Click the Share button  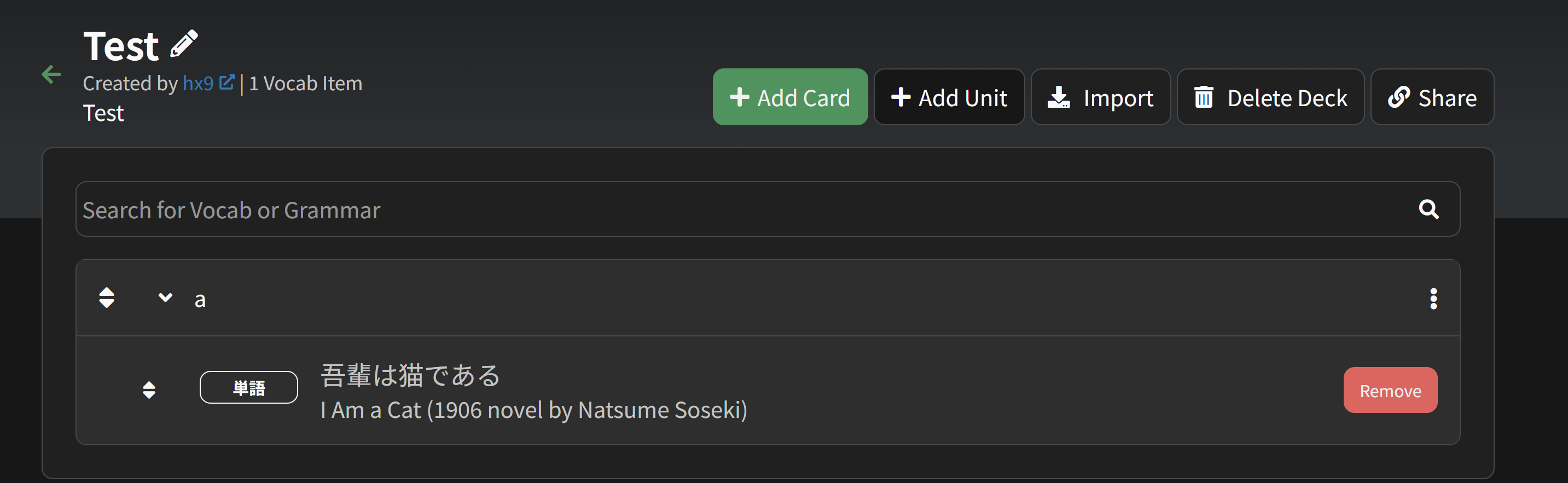pyautogui.click(x=1431, y=97)
